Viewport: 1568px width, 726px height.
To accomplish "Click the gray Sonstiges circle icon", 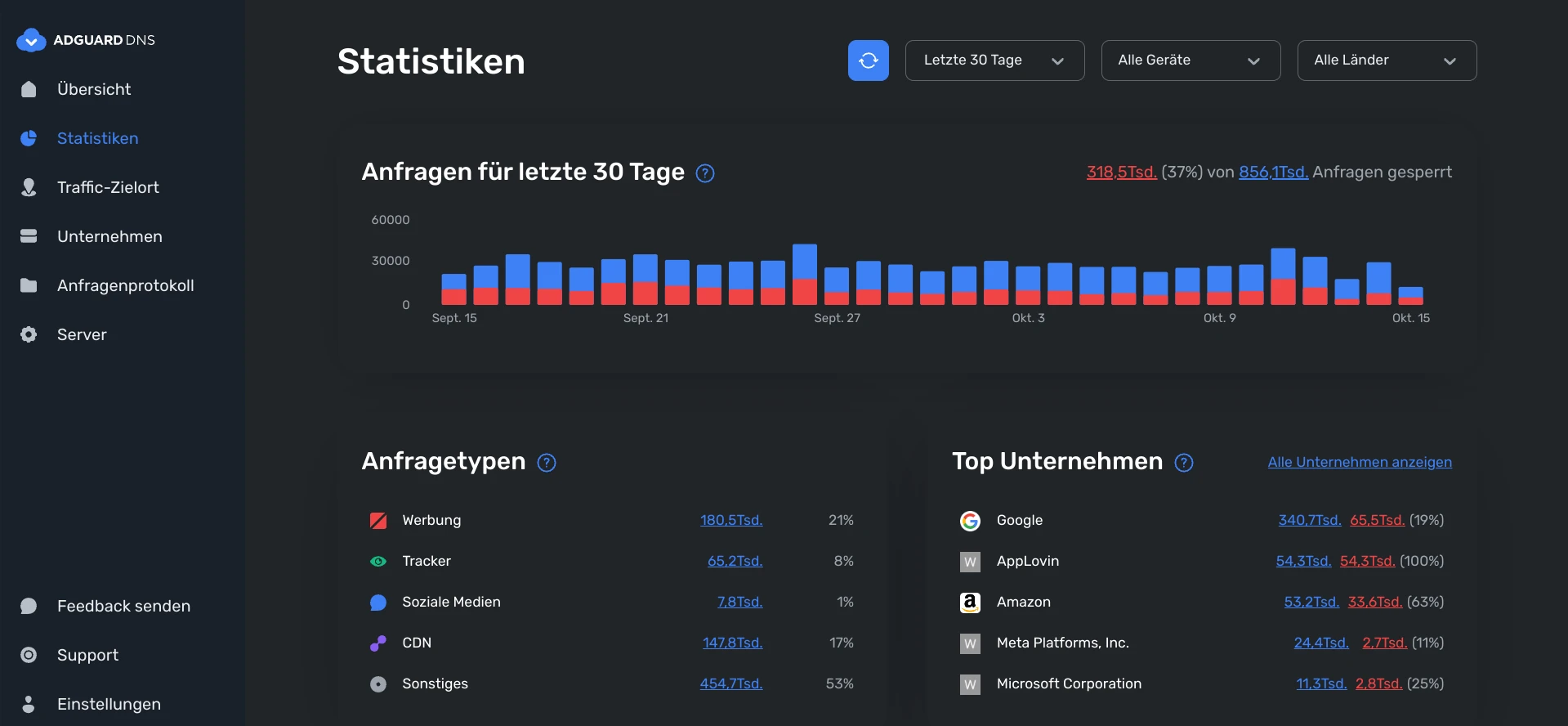I will (x=378, y=684).
